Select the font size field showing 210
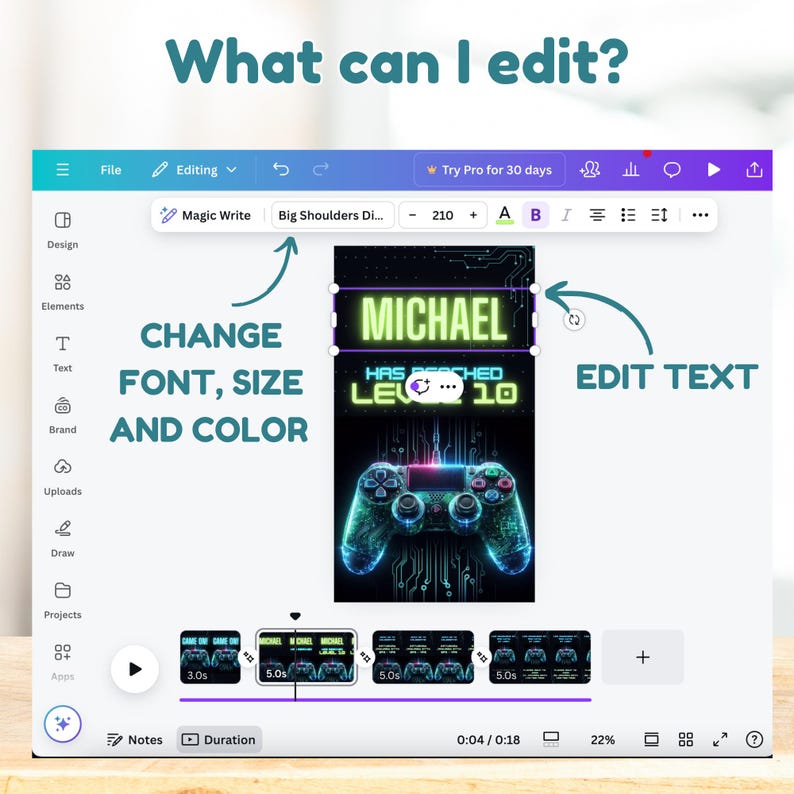 (443, 215)
